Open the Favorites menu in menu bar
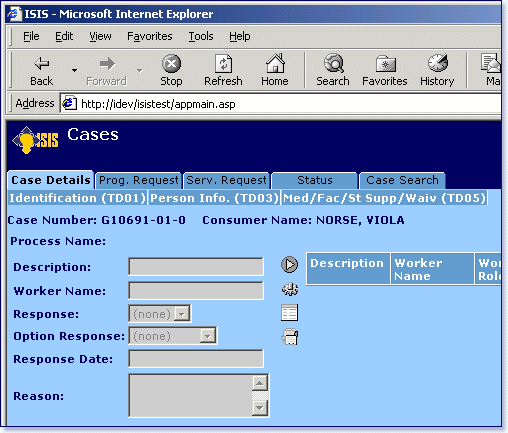 pos(150,36)
